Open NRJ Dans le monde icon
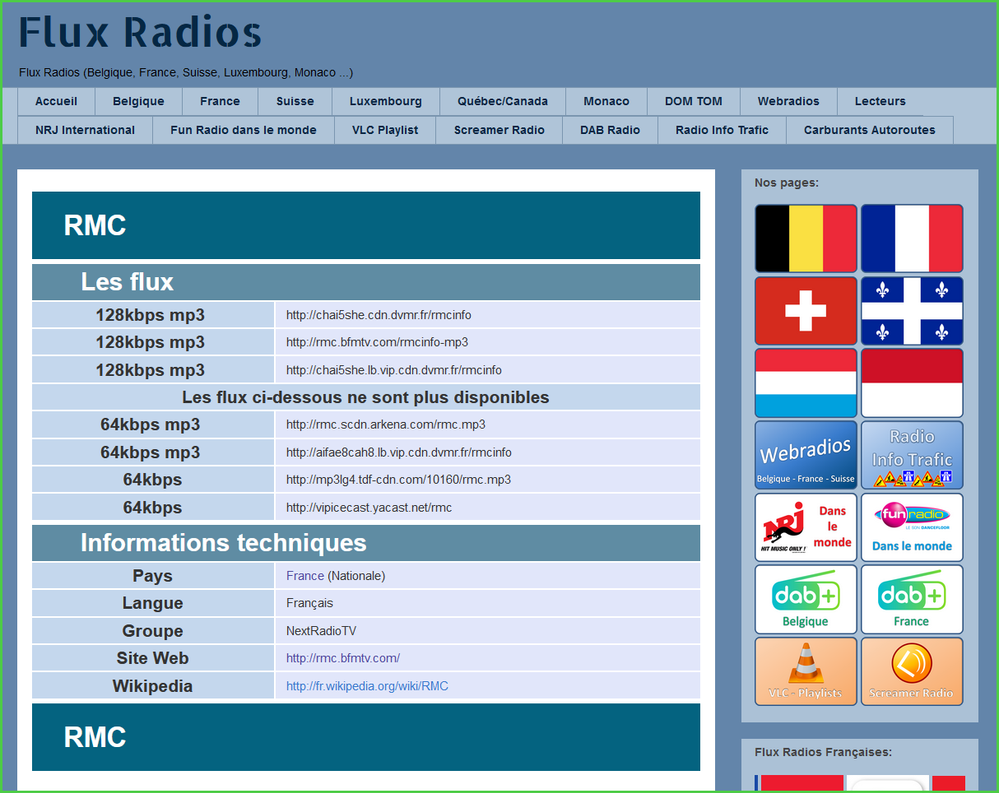The image size is (999, 793). point(805,527)
